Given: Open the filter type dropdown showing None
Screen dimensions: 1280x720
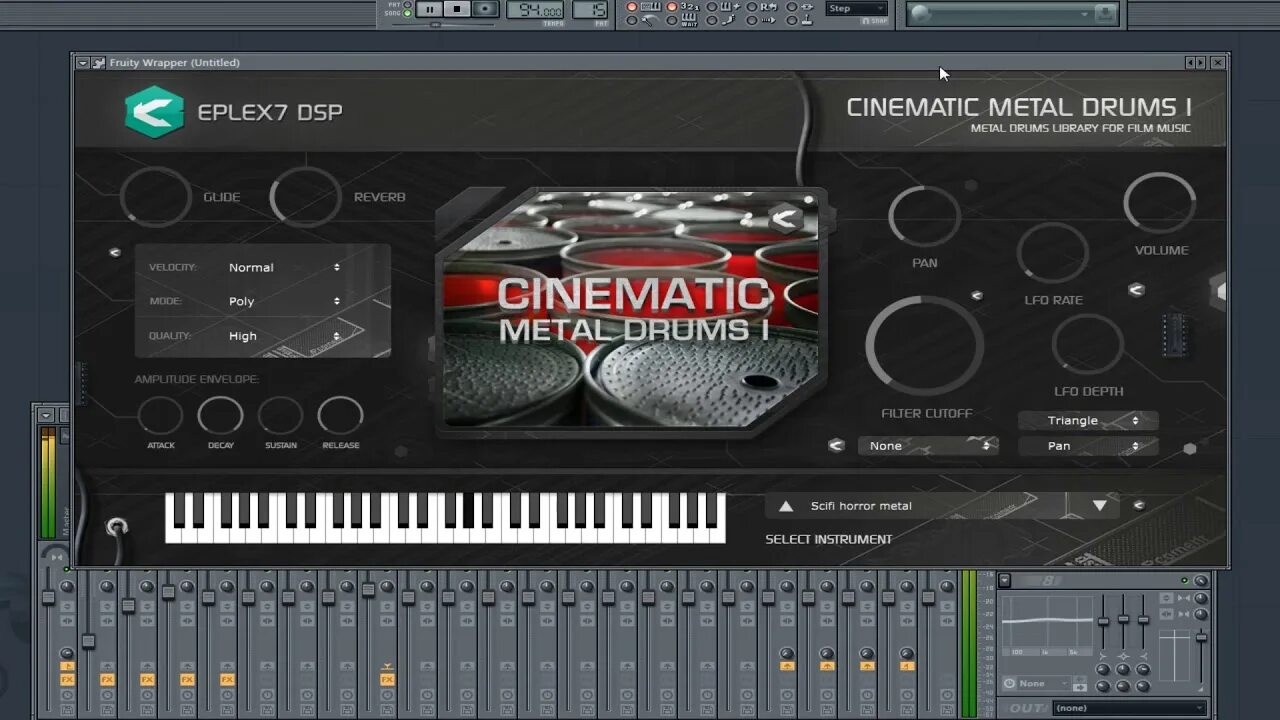Looking at the screenshot, I should point(928,446).
